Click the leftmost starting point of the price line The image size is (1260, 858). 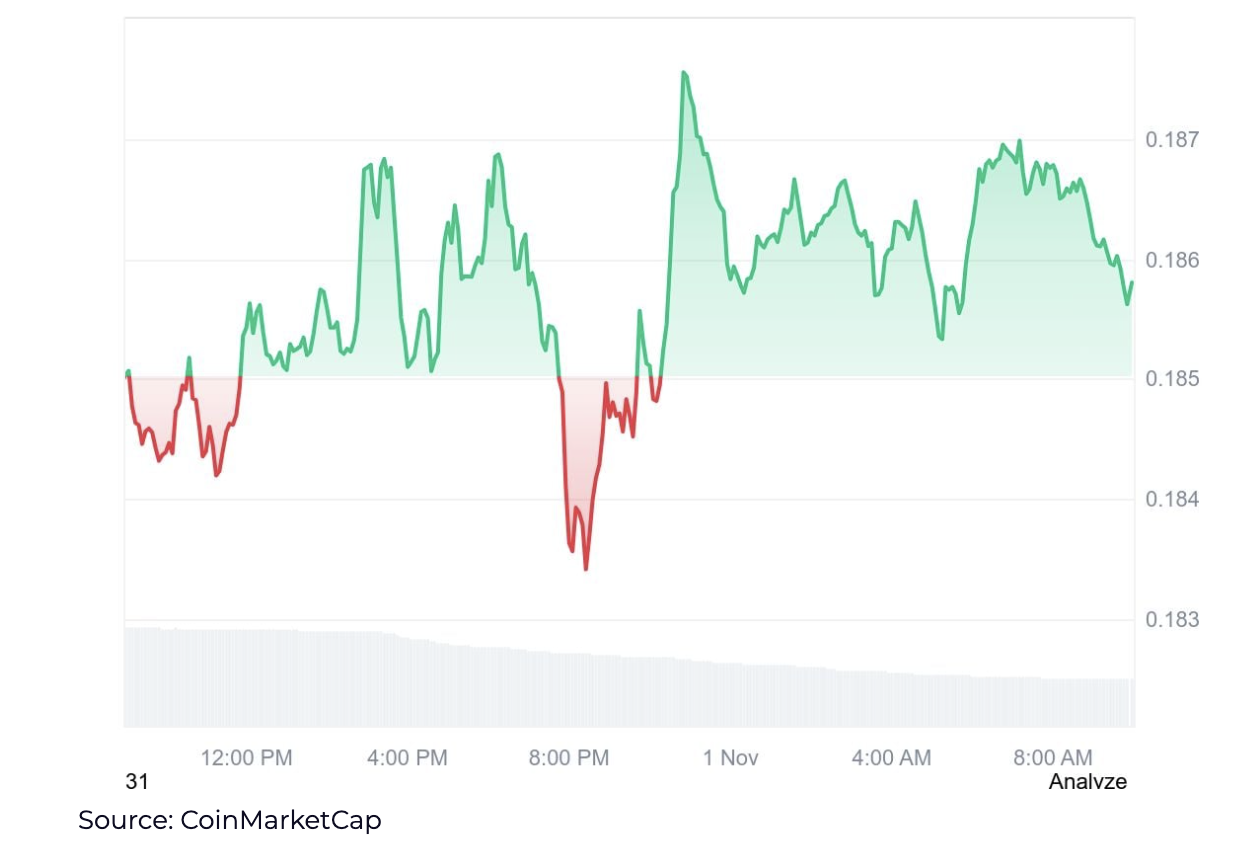click(127, 373)
